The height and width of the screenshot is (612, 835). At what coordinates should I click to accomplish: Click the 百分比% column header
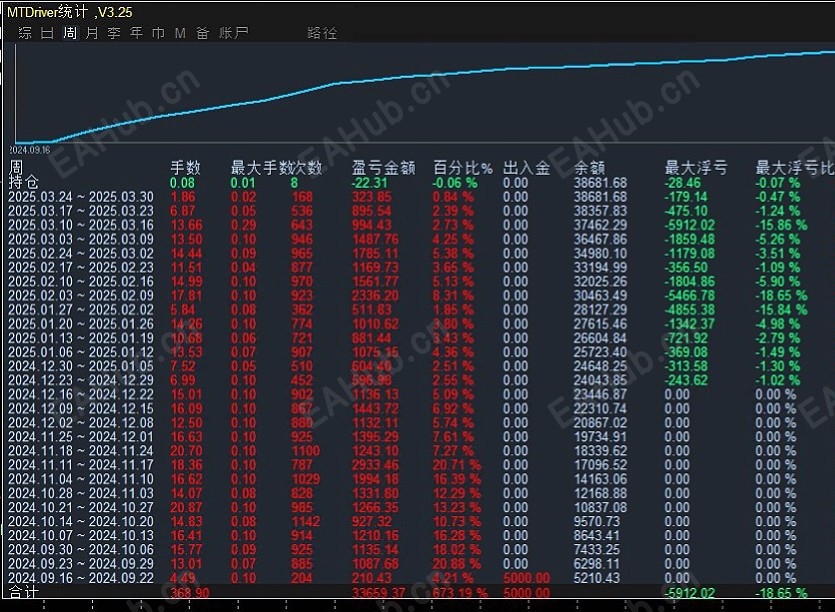463,168
